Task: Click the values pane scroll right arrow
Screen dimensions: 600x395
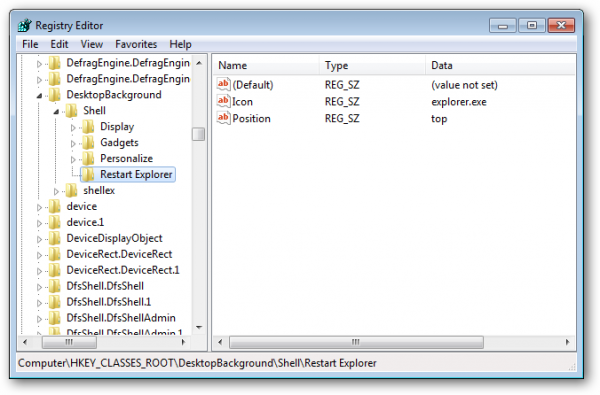Action: point(567,342)
